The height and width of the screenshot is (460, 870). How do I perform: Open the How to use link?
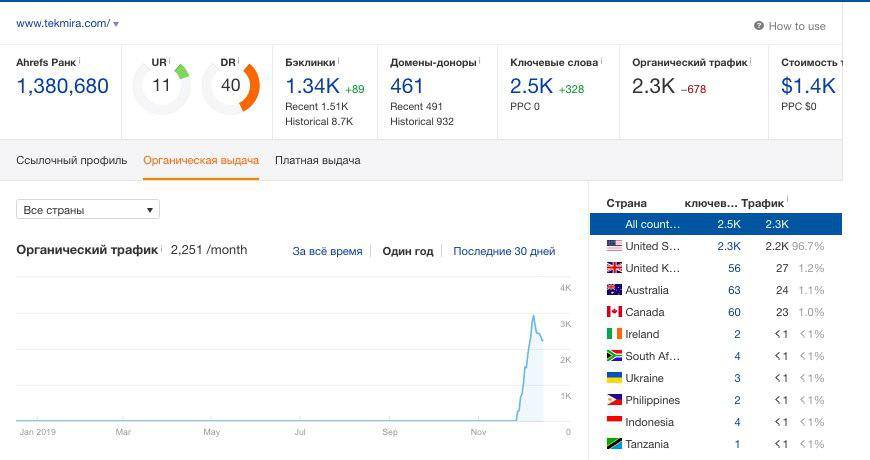pyautogui.click(x=797, y=26)
